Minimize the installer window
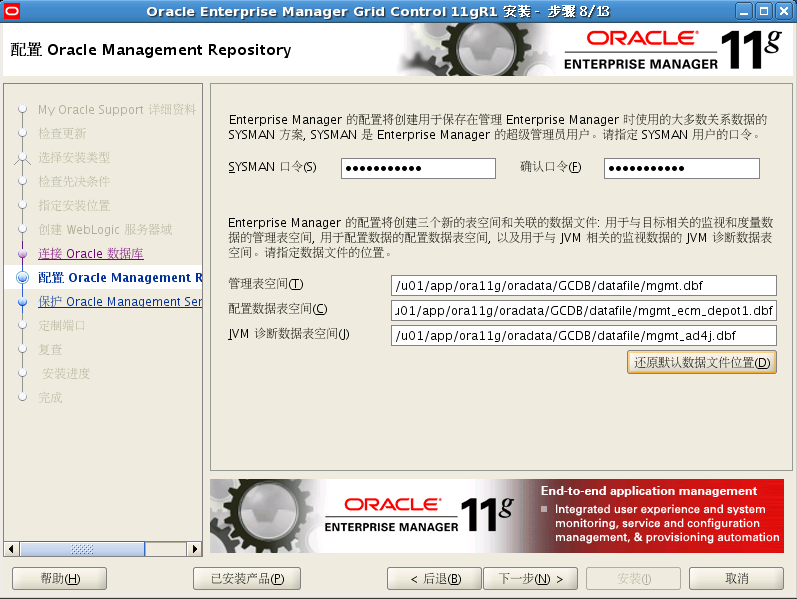The width and height of the screenshot is (797, 599). 744,11
